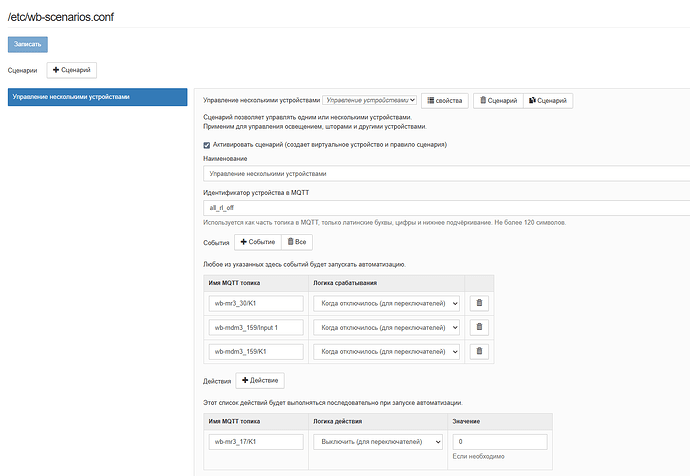This screenshot has height=476, width=690.
Task: Click the Записать save button
Action: click(x=28, y=44)
